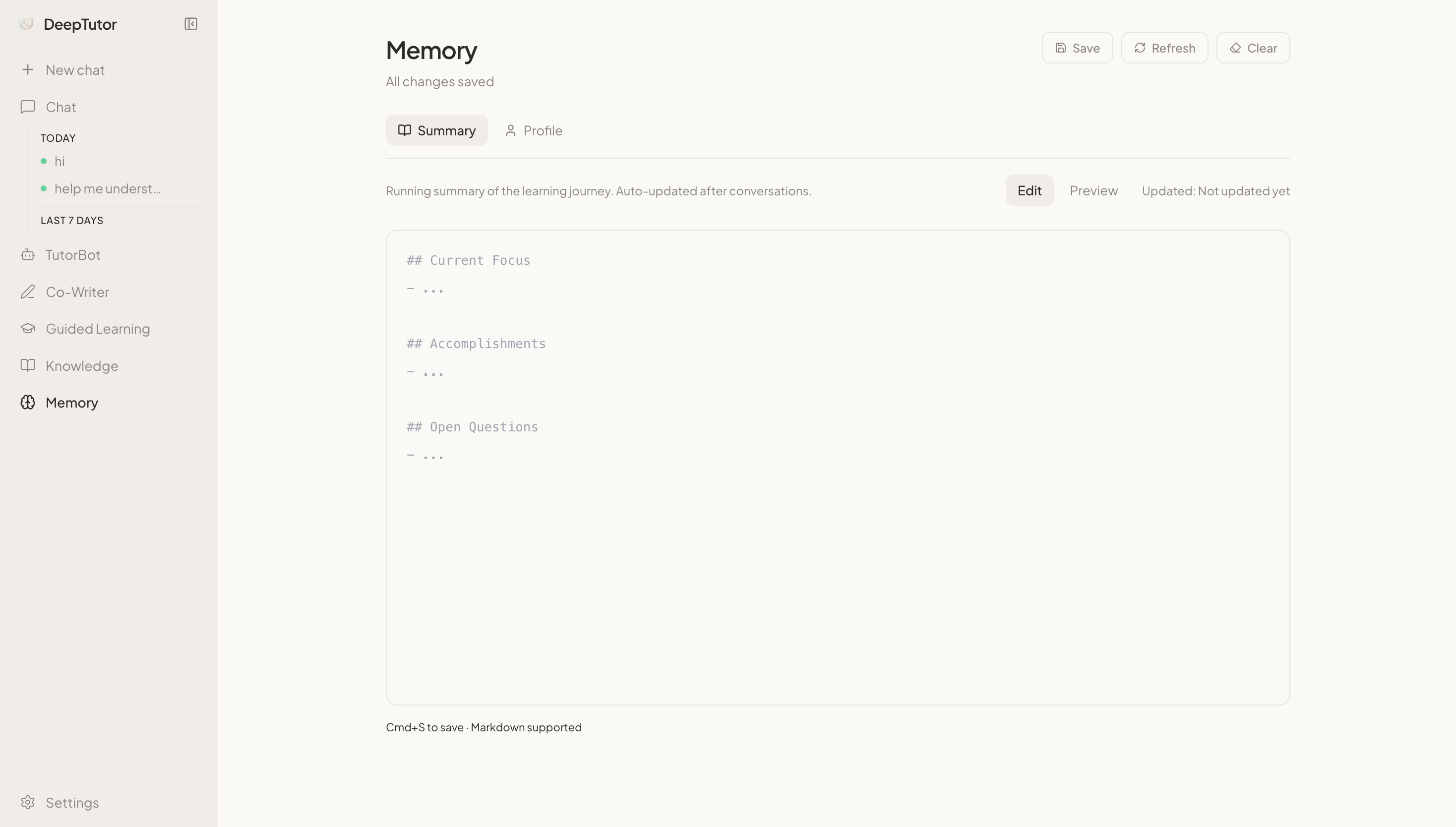Save the memory summary

tap(1077, 48)
